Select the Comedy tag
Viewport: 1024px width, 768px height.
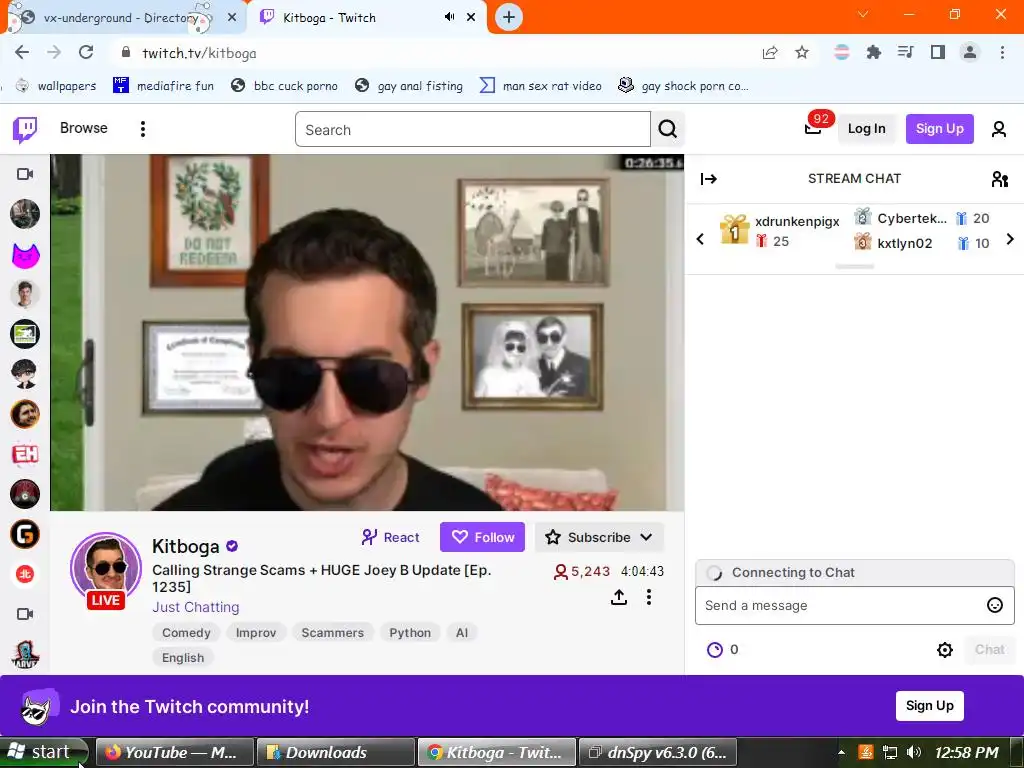(186, 633)
